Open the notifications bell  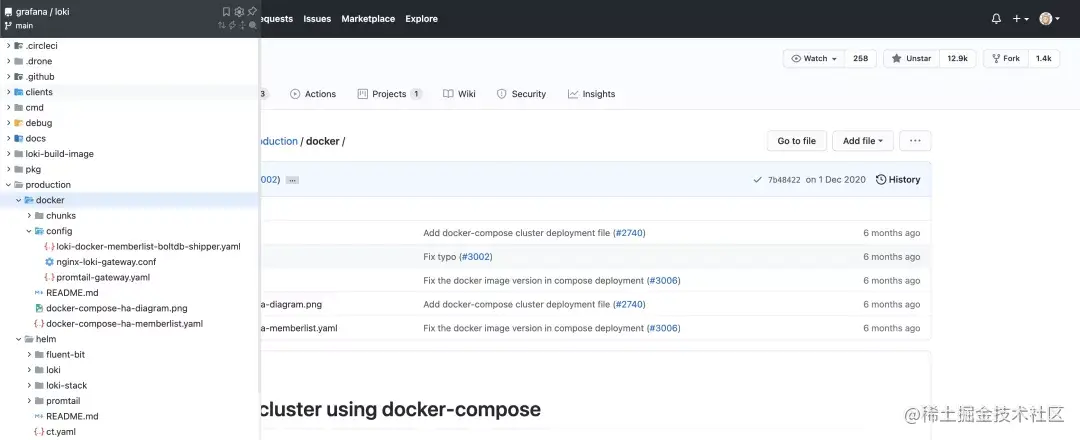click(x=996, y=18)
